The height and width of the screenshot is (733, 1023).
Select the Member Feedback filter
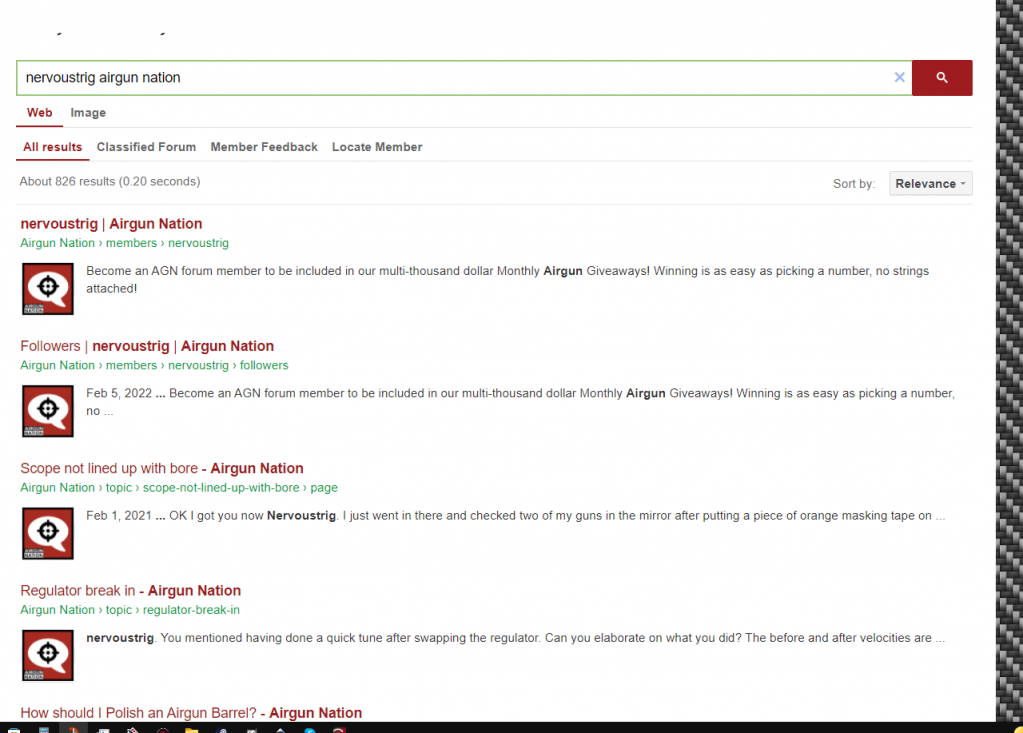(264, 147)
